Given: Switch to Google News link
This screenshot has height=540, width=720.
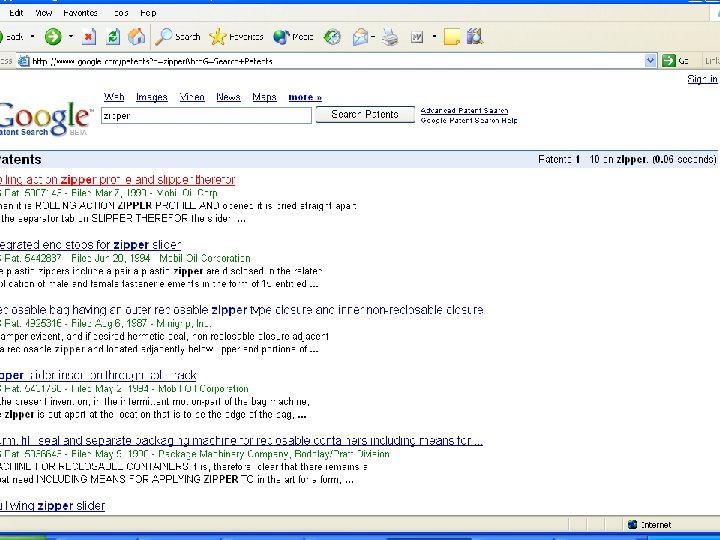Looking at the screenshot, I should pyautogui.click(x=228, y=97).
